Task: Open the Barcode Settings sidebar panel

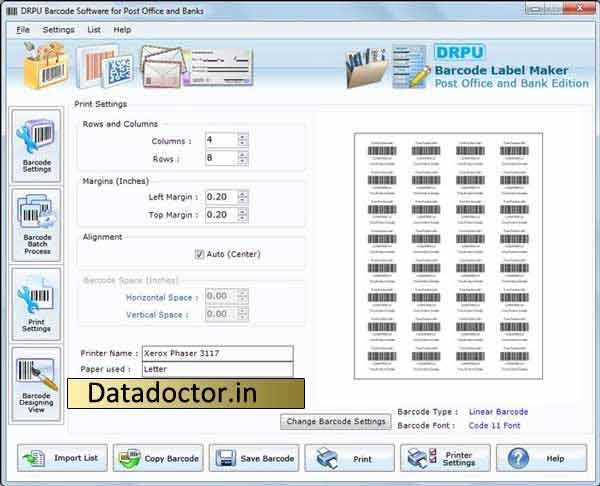Action: coord(37,145)
